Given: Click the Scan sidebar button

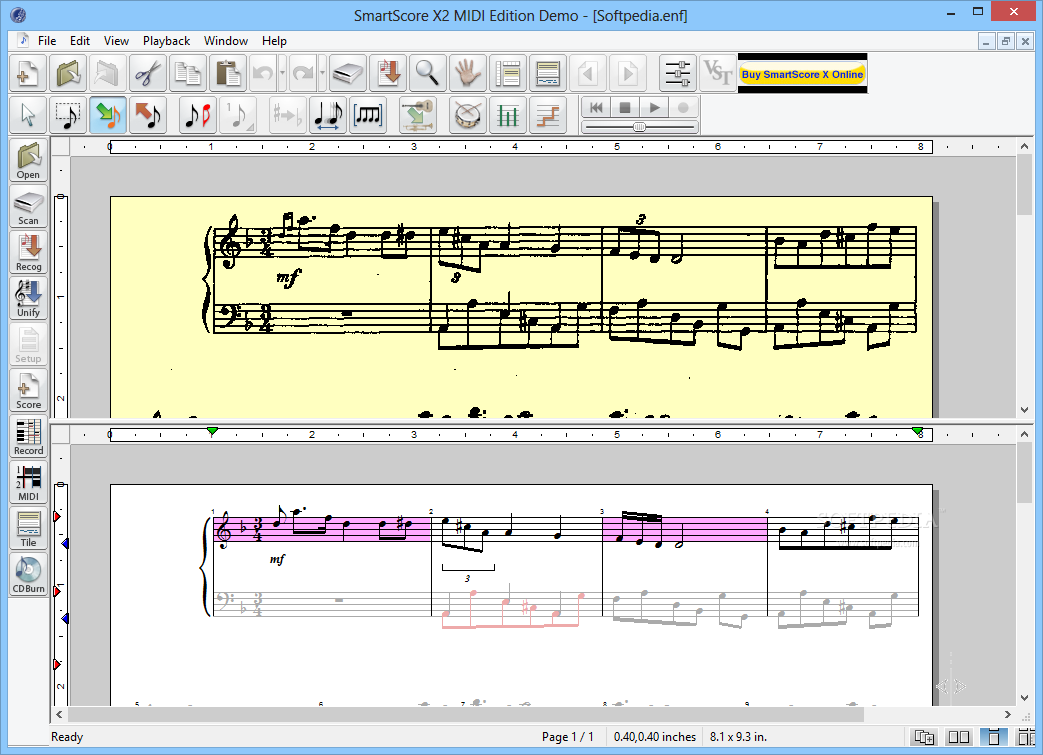Looking at the screenshot, I should [28, 206].
